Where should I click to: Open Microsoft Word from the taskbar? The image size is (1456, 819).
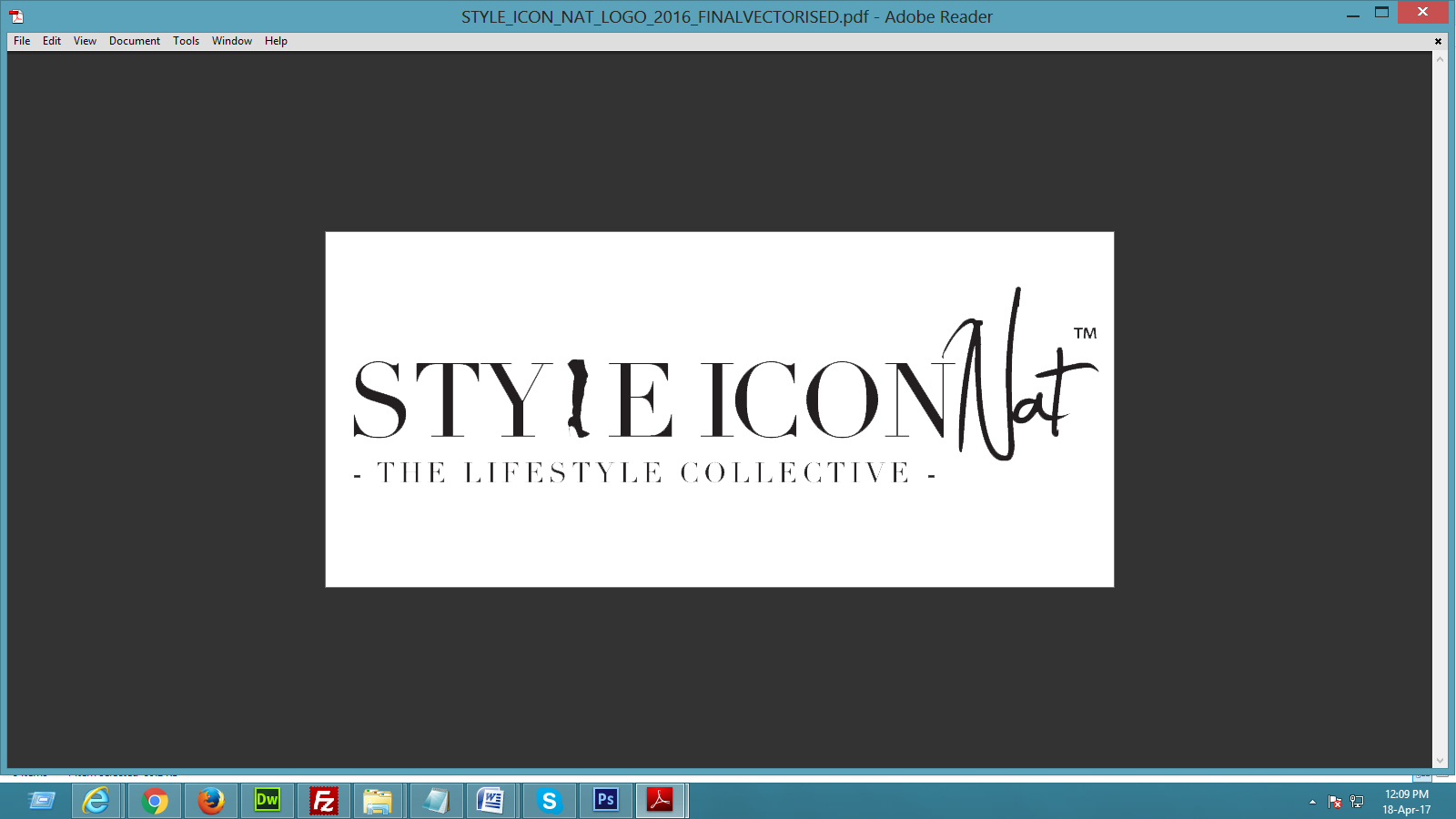point(491,801)
